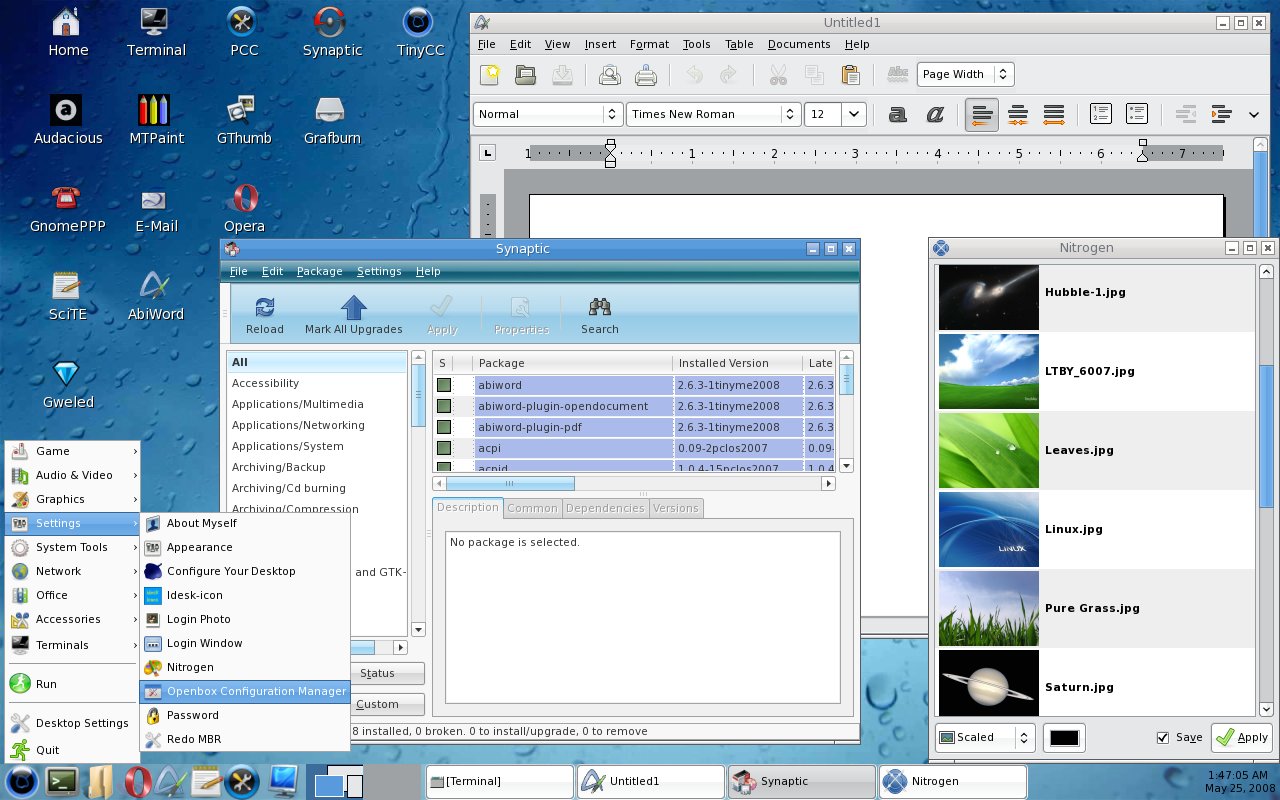Screen dimensions: 1280x800
Task: Click the tab type selector on ruler
Action: (x=487, y=153)
